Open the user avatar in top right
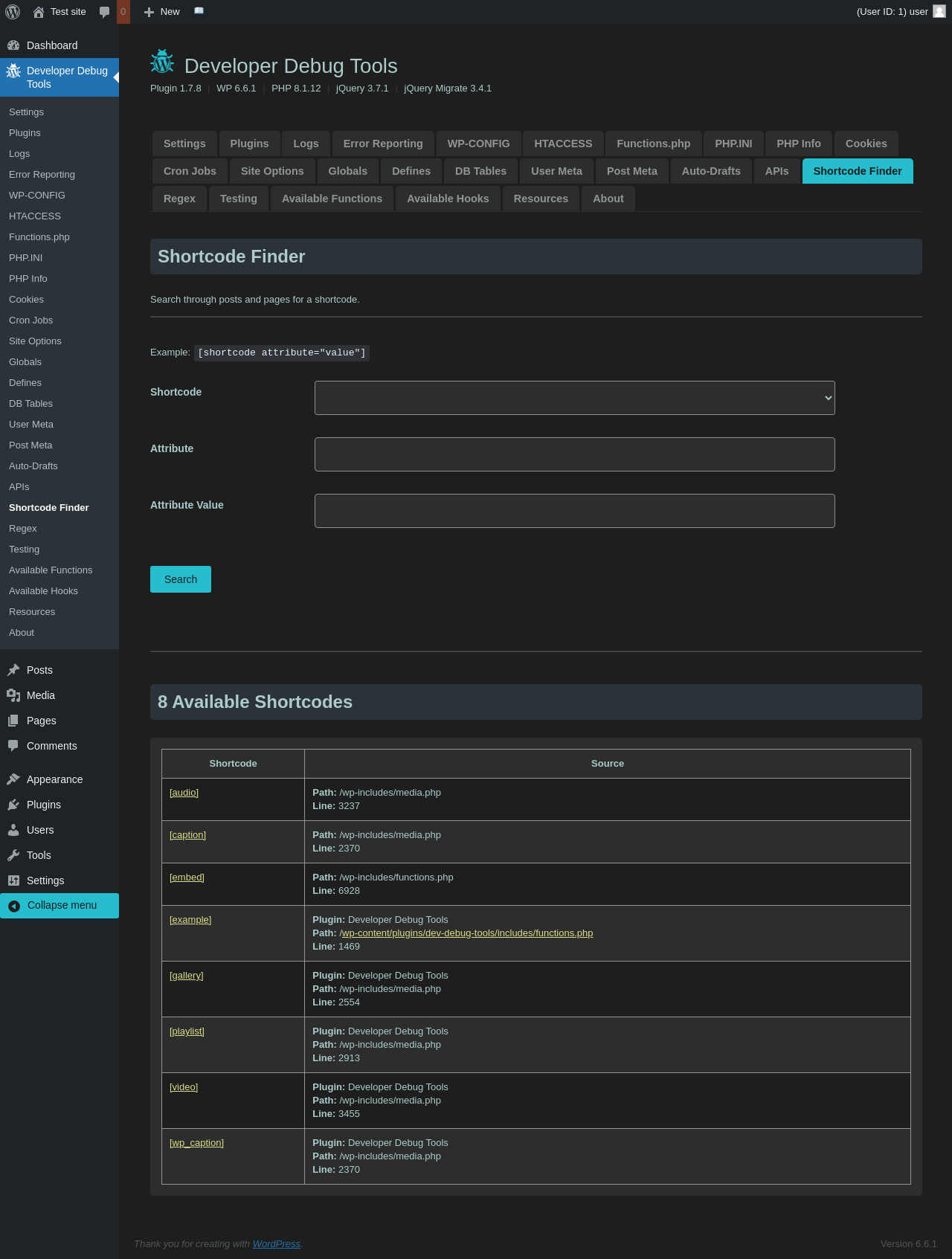 point(939,12)
